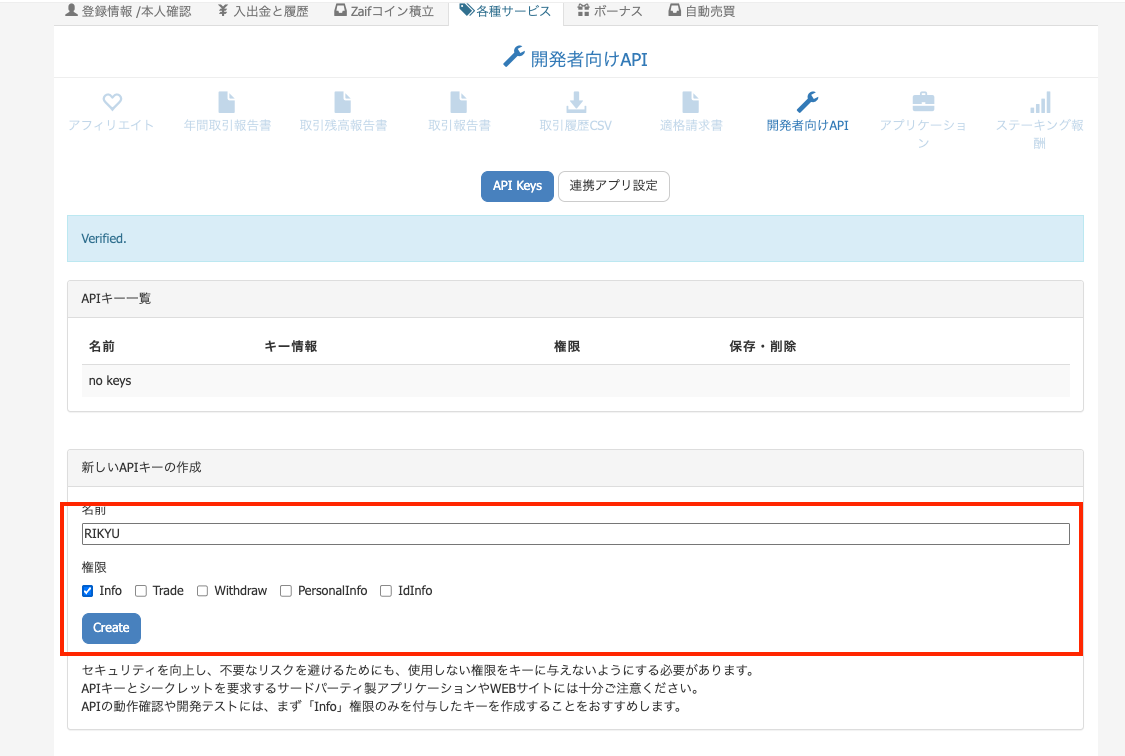Viewport: 1125px width, 756px height.
Task: Open the アプリケーション briefcase icon
Action: pos(923,102)
